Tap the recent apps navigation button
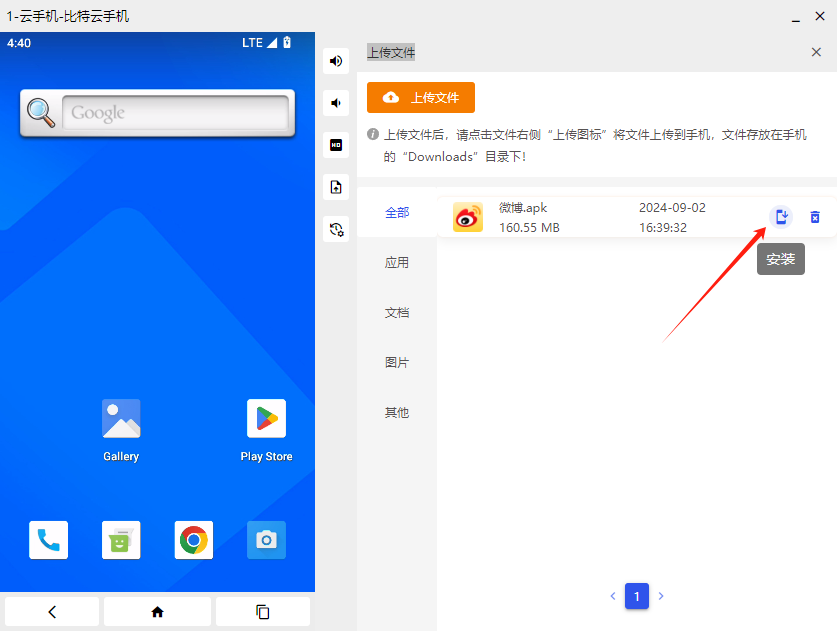 (263, 612)
